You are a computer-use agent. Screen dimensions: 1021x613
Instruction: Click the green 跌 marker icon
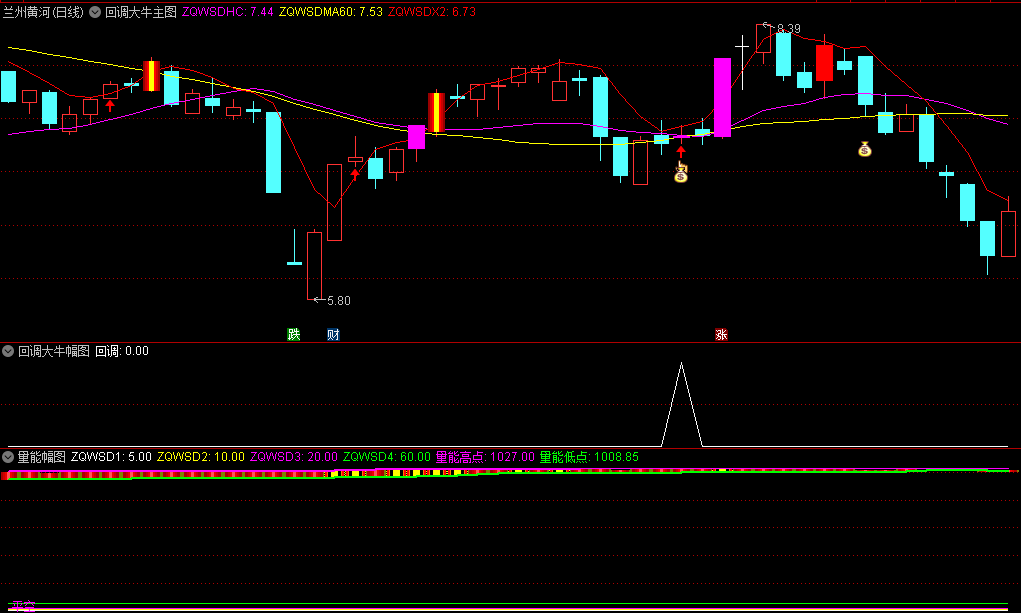click(293, 334)
